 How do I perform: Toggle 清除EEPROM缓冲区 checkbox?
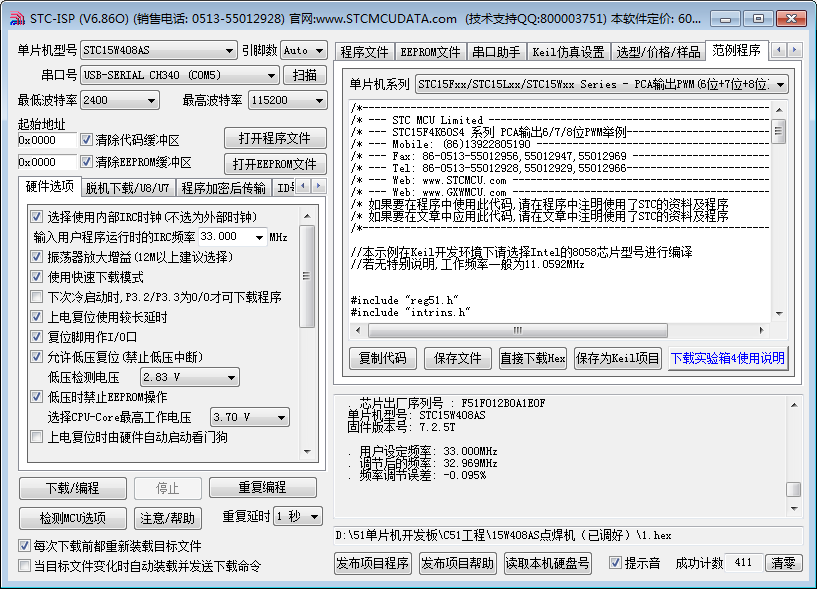coord(86,162)
